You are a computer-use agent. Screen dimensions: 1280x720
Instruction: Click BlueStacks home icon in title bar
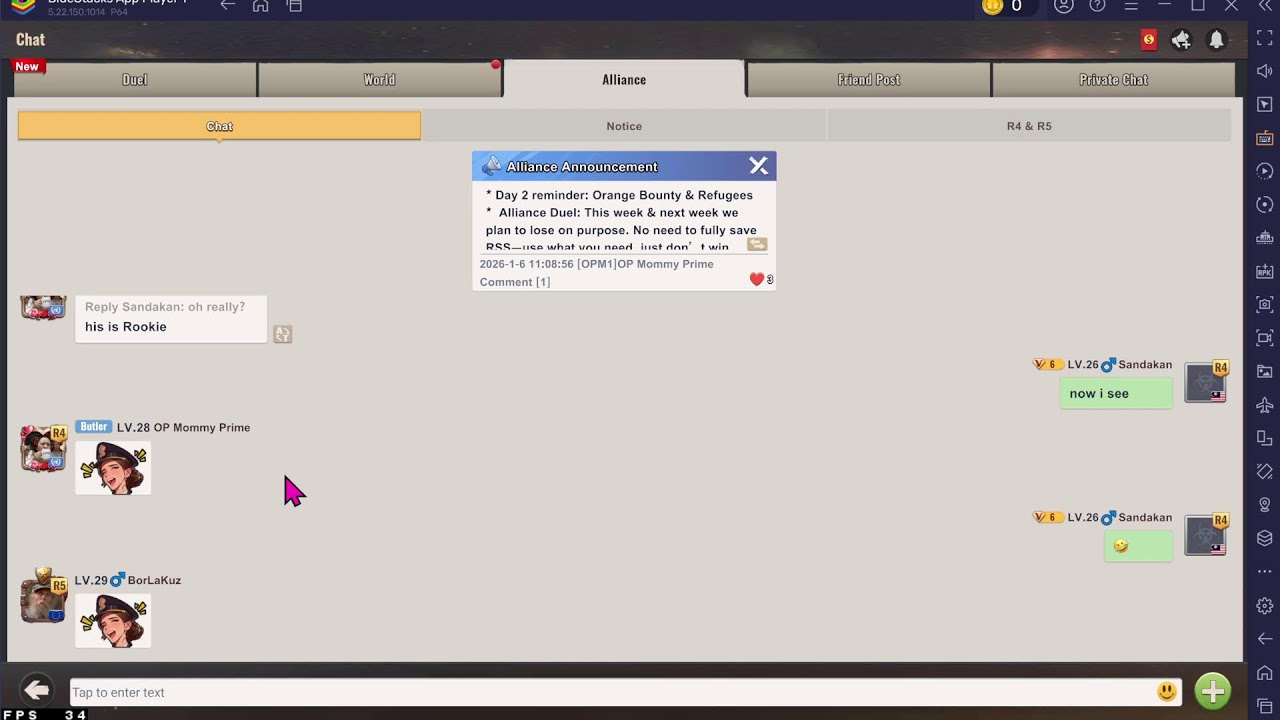(261, 6)
